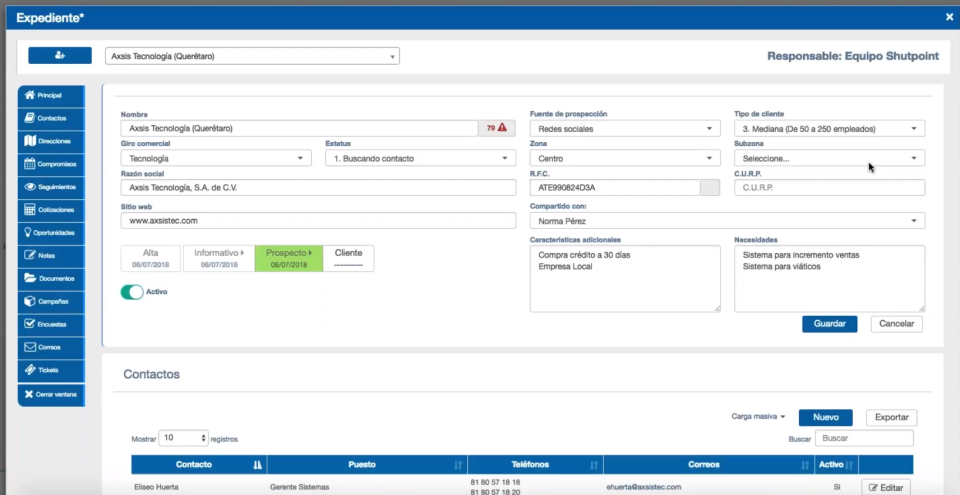The image size is (960, 495).
Task: Sort table by Teléfonos column
Action: click(x=535, y=464)
